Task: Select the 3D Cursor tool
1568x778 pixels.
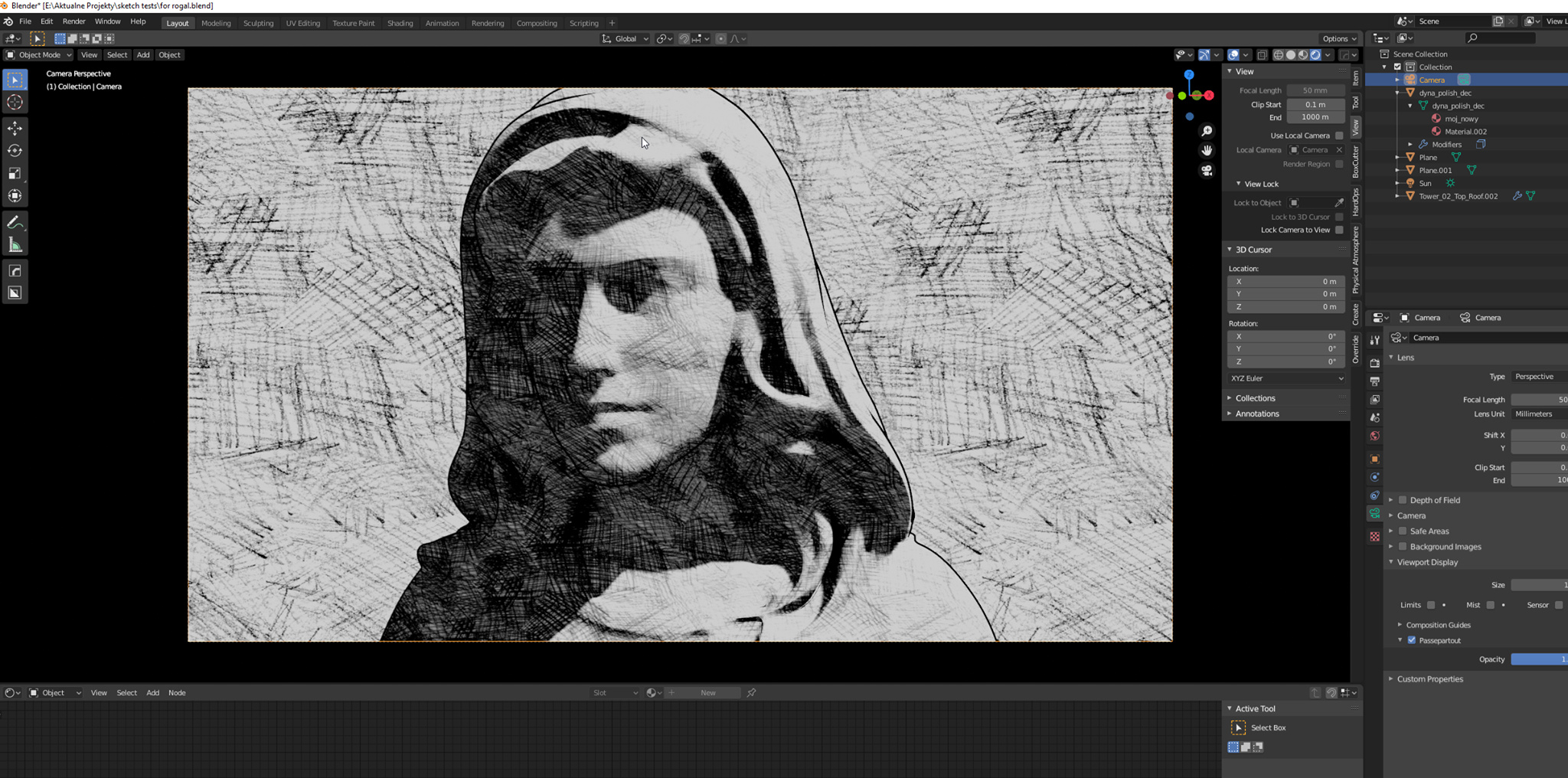Action: [15, 102]
